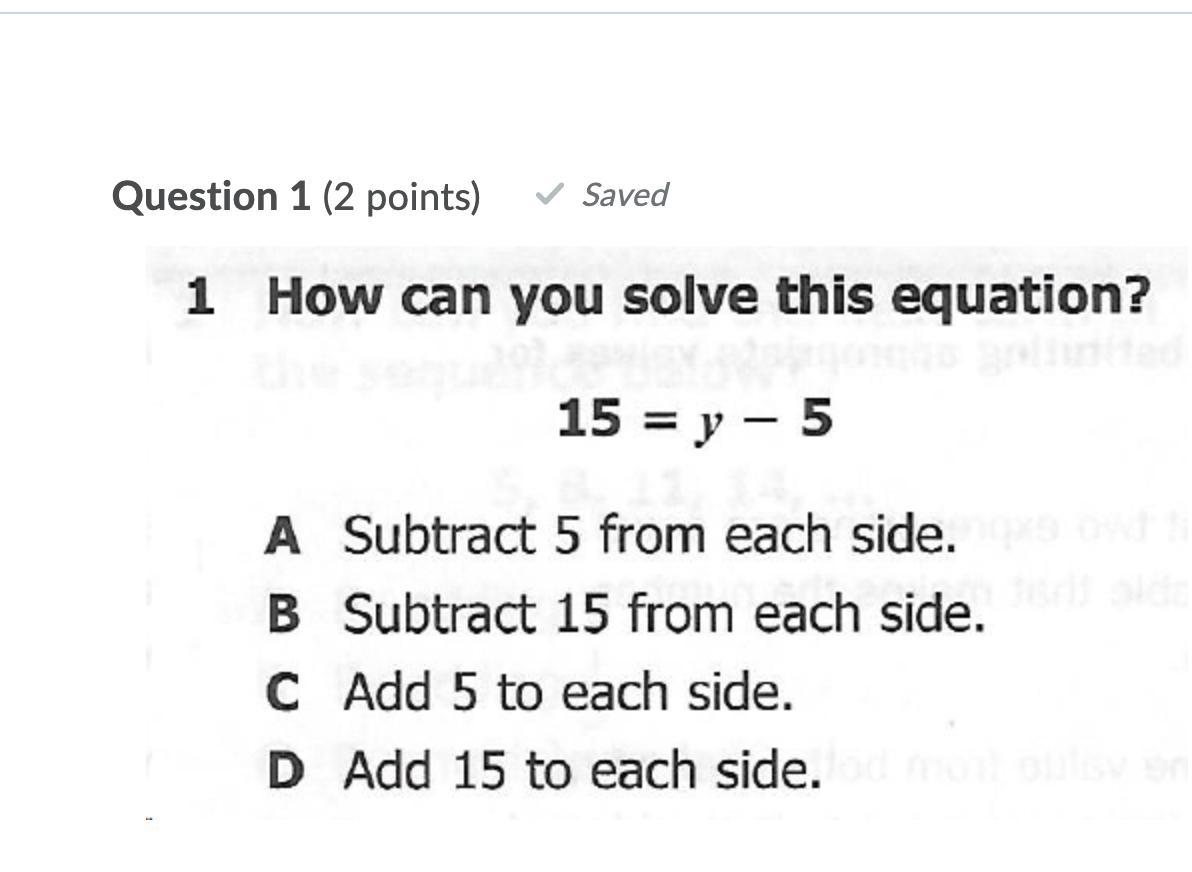Select answer letter B
Screen dimensions: 1192x872
[x=283, y=614]
